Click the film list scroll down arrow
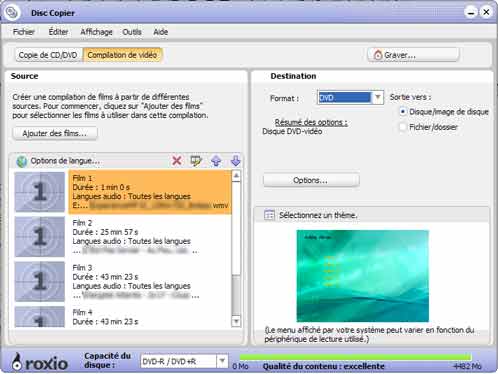 236,321
